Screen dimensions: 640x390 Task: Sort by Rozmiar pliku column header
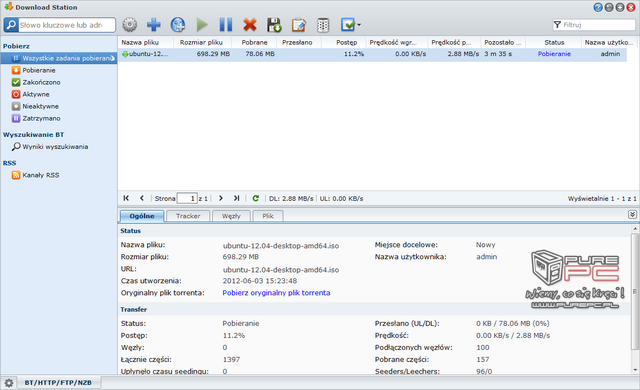point(202,42)
